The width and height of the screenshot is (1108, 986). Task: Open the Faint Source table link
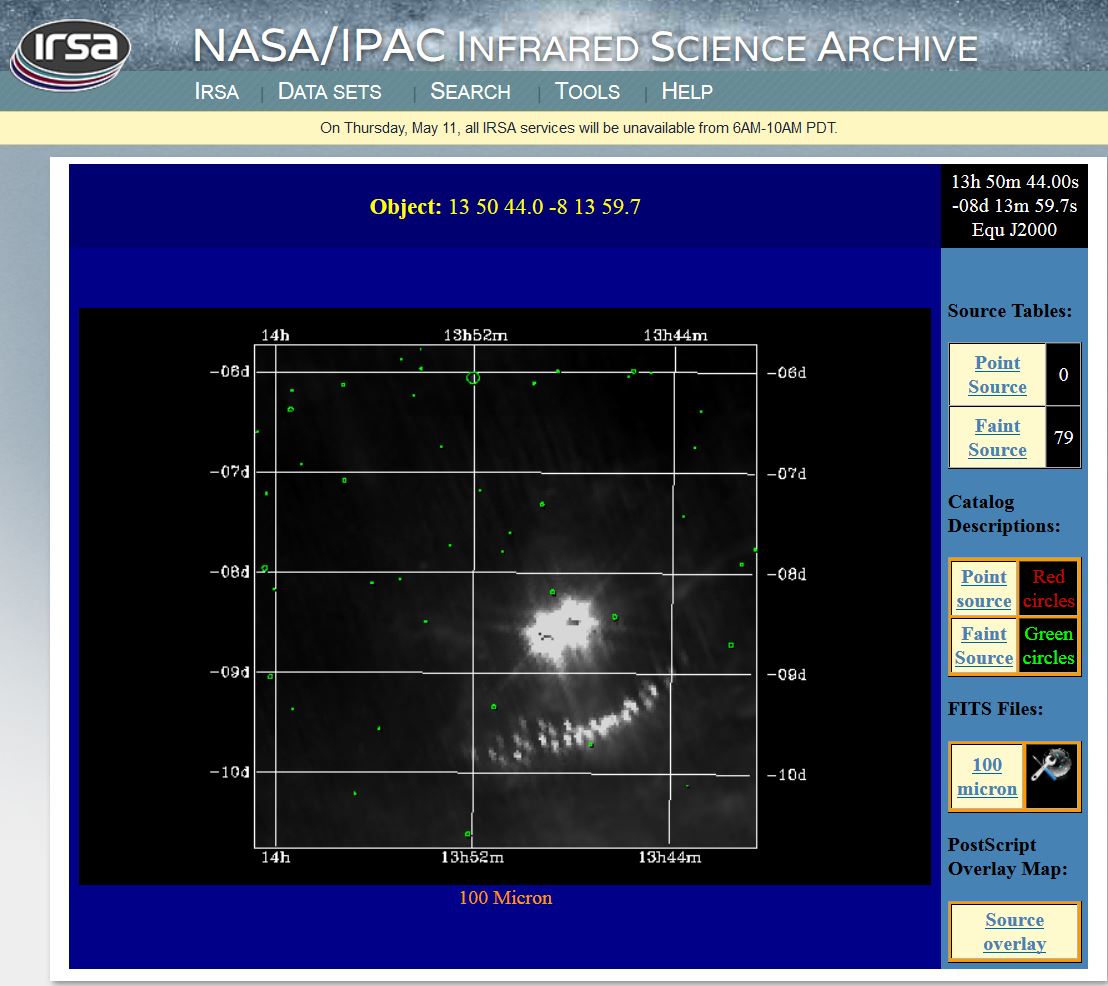(x=997, y=438)
